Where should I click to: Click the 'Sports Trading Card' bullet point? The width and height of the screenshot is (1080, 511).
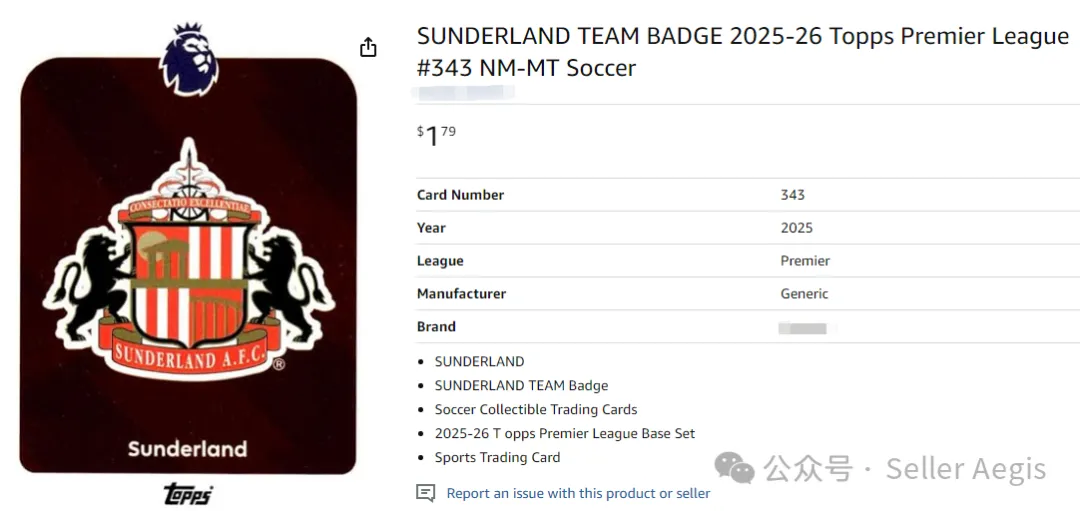(497, 457)
